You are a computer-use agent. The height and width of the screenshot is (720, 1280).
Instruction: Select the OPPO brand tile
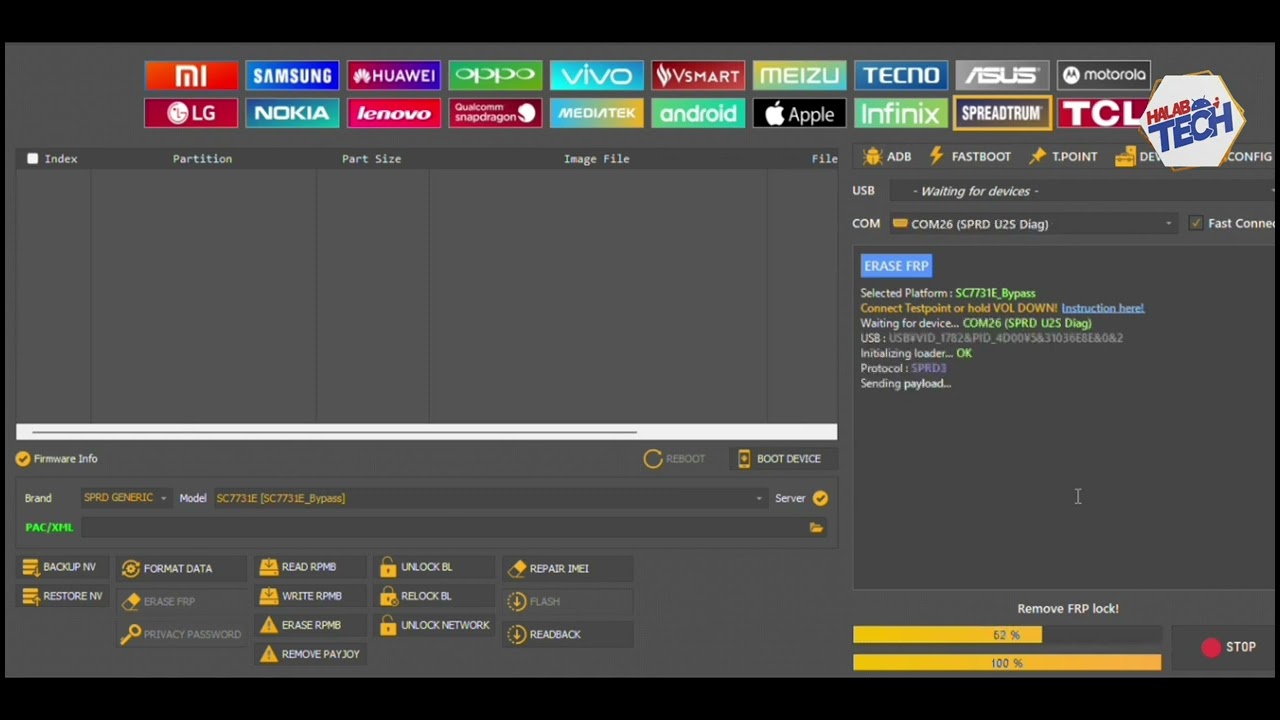click(x=495, y=75)
